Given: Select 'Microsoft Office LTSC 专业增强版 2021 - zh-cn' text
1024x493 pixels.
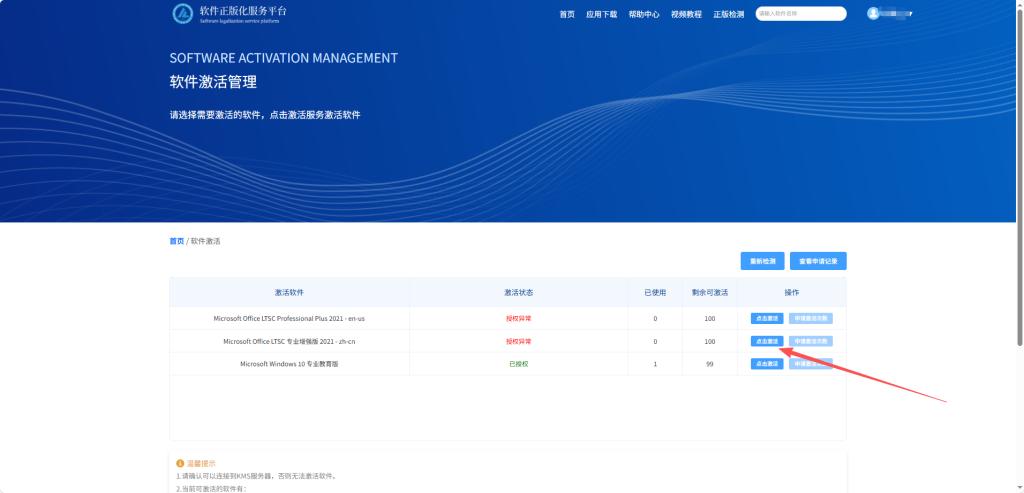Looking at the screenshot, I should coord(289,342).
